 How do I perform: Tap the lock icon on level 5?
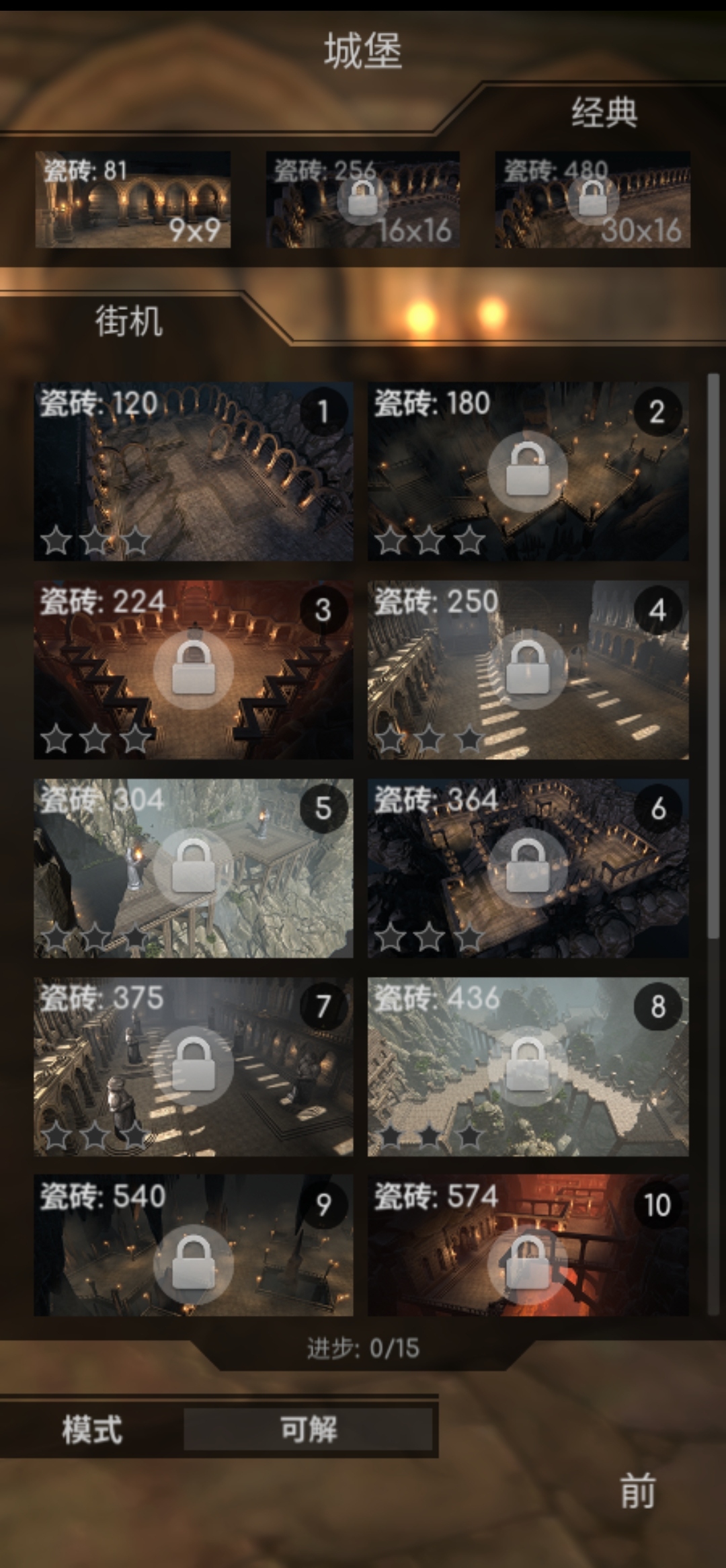tap(194, 868)
